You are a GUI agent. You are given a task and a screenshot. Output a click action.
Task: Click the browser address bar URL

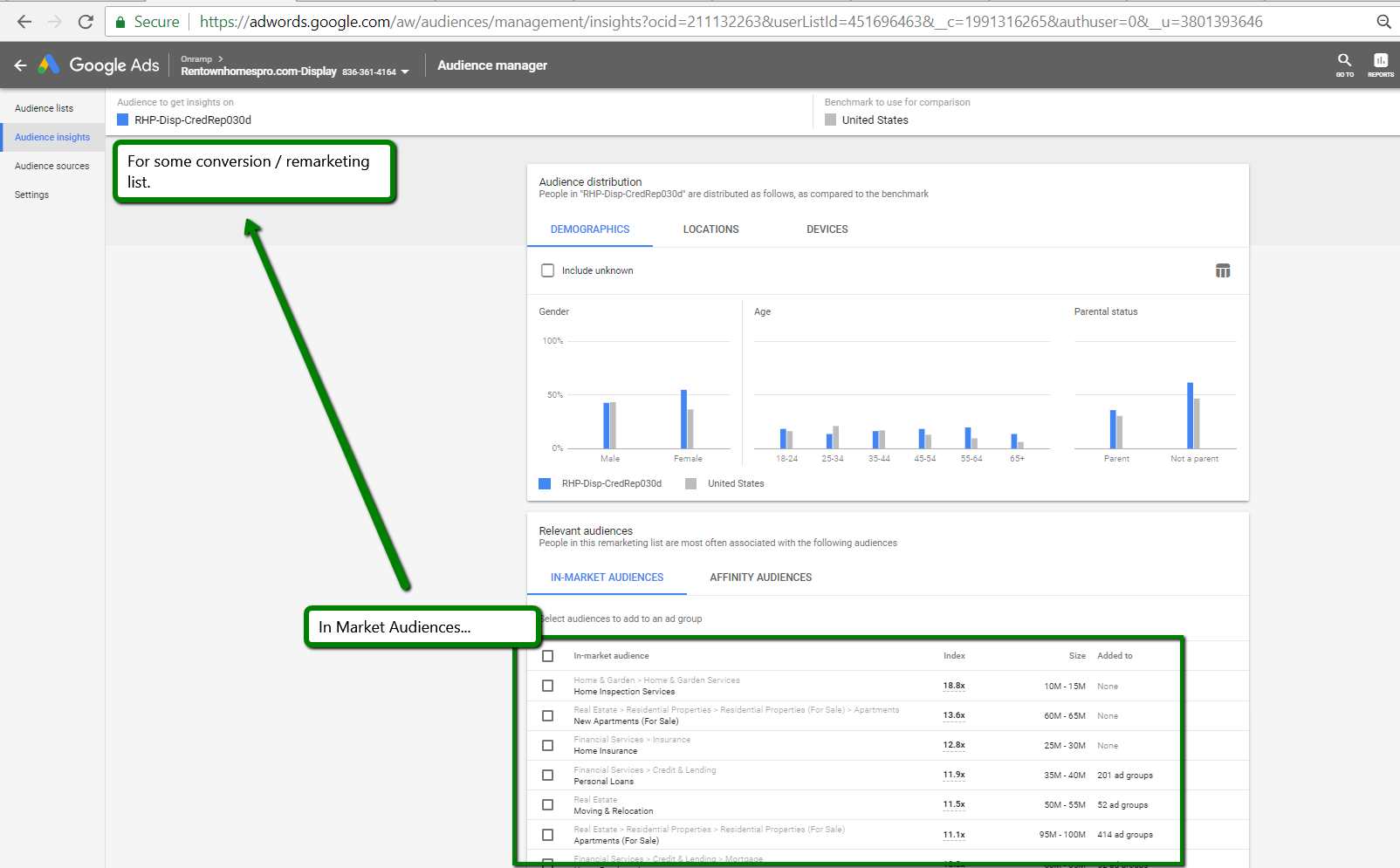731,22
